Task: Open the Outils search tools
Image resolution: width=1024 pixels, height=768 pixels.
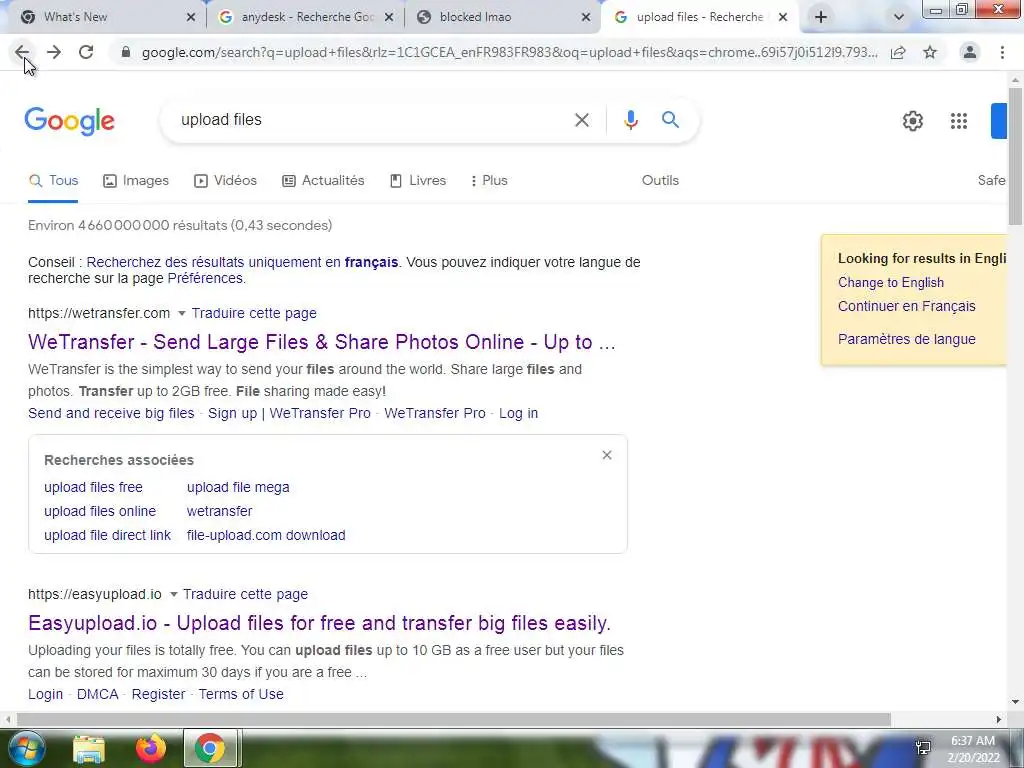Action: [660, 180]
